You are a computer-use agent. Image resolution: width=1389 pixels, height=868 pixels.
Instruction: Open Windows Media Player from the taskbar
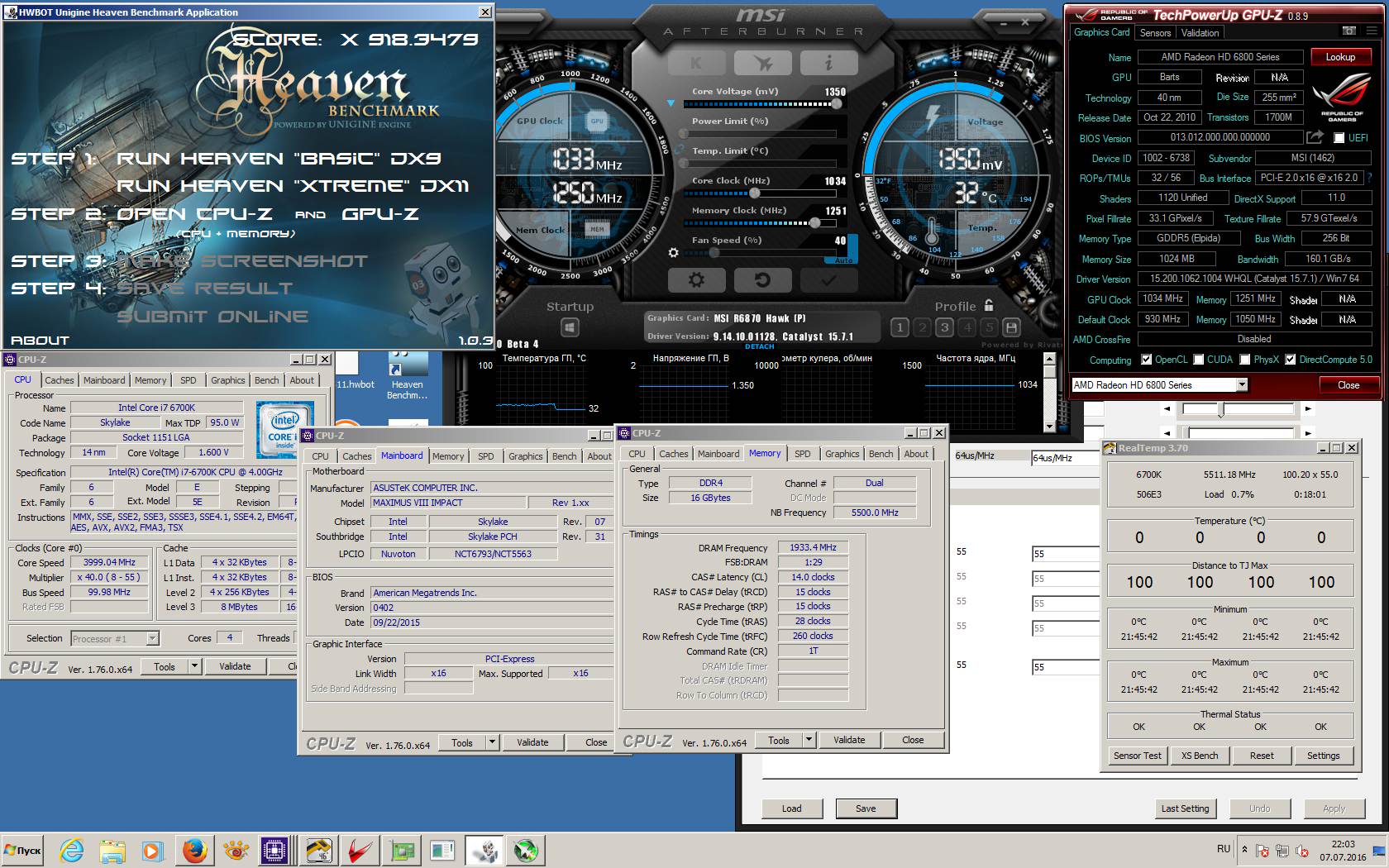click(x=152, y=850)
